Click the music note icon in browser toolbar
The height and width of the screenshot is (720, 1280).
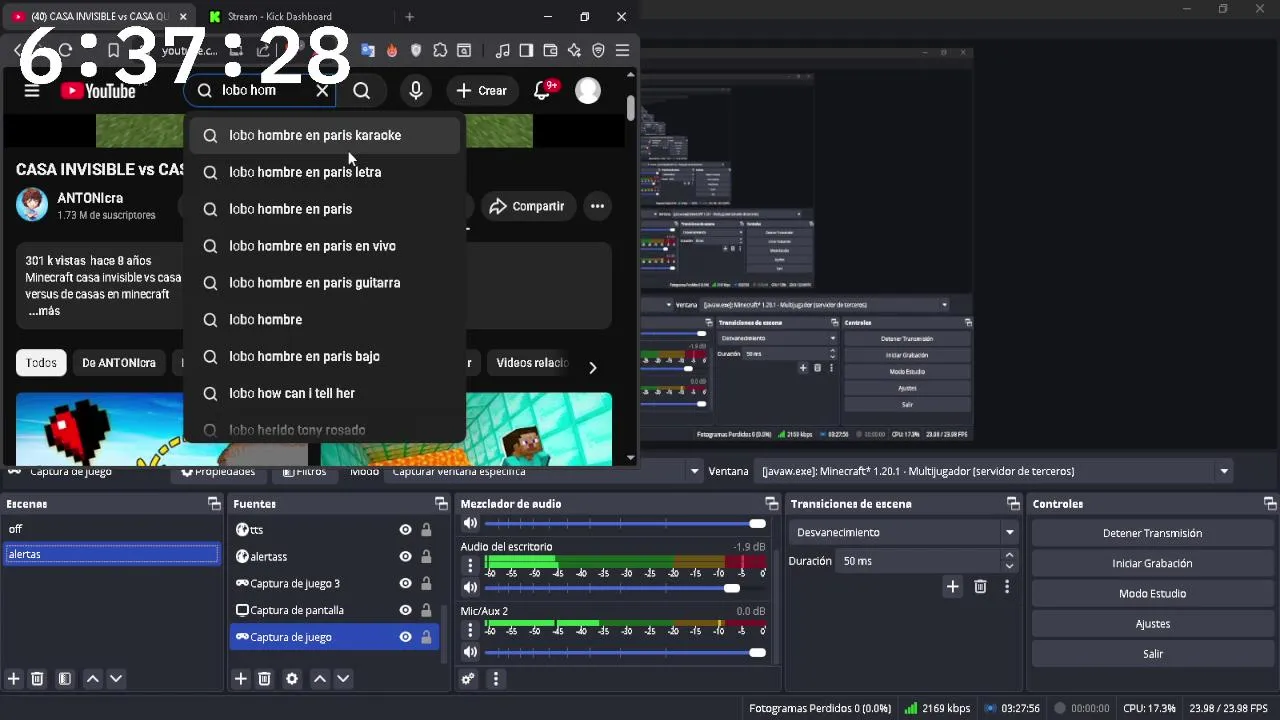point(503,50)
